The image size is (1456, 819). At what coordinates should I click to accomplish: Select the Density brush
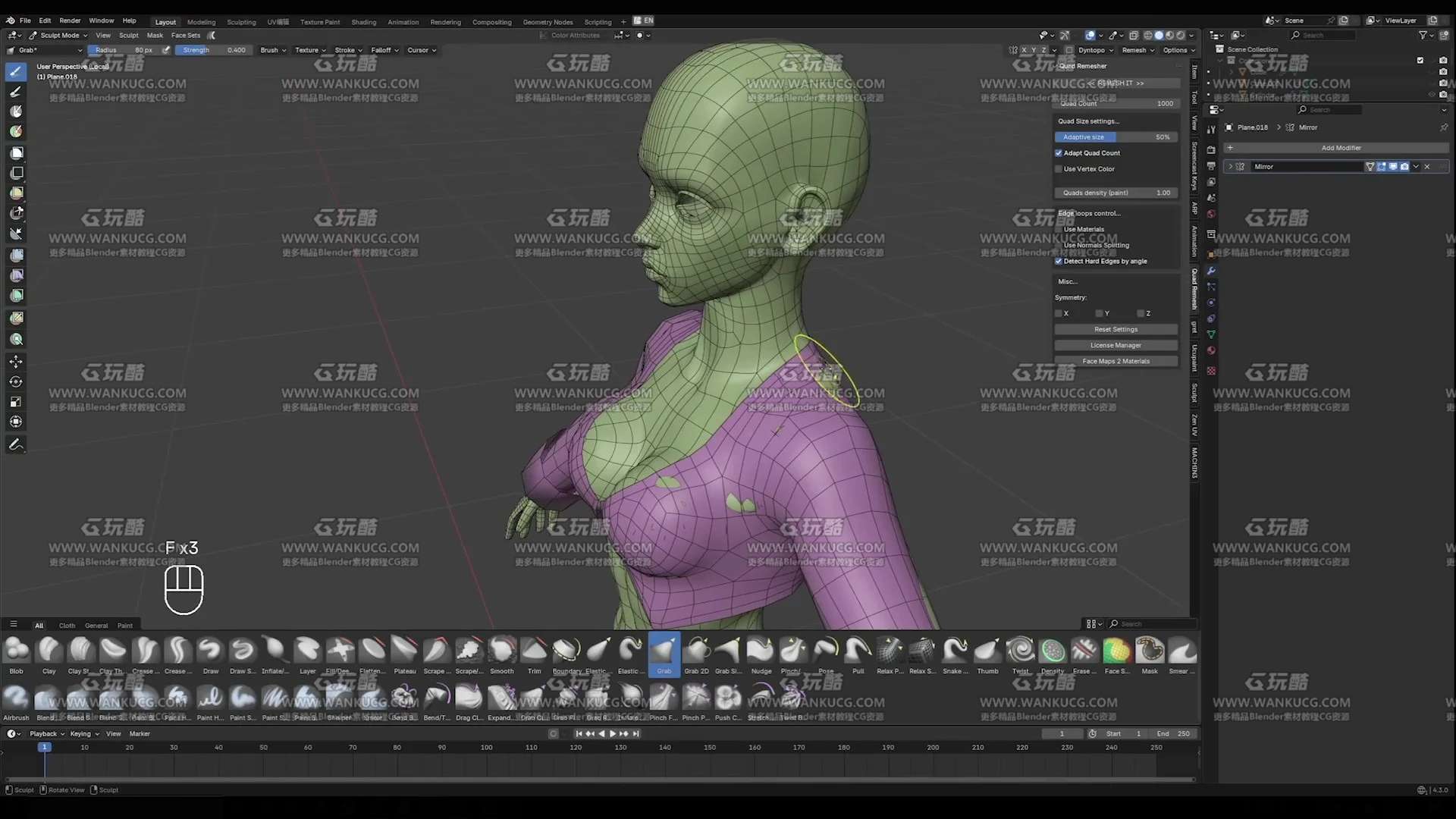[1053, 655]
